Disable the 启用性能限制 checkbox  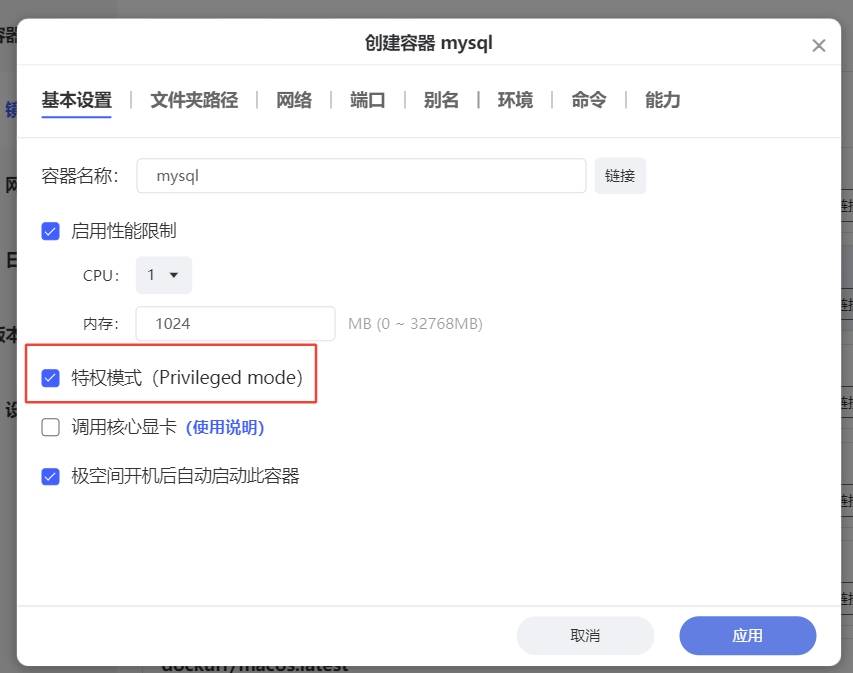point(50,231)
